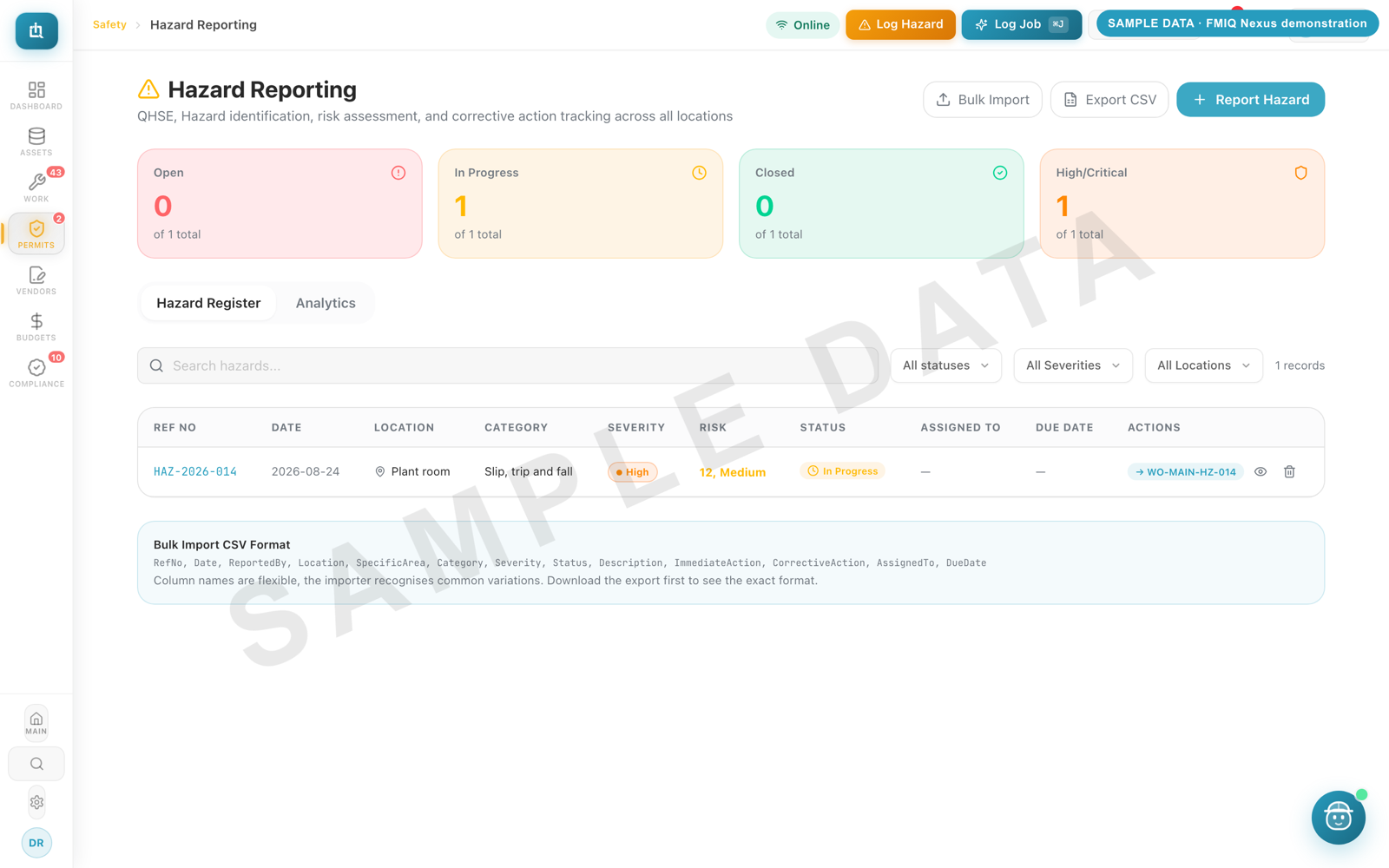Switch to the Analytics tab
Viewport: 1389px width, 868px height.
(326, 303)
